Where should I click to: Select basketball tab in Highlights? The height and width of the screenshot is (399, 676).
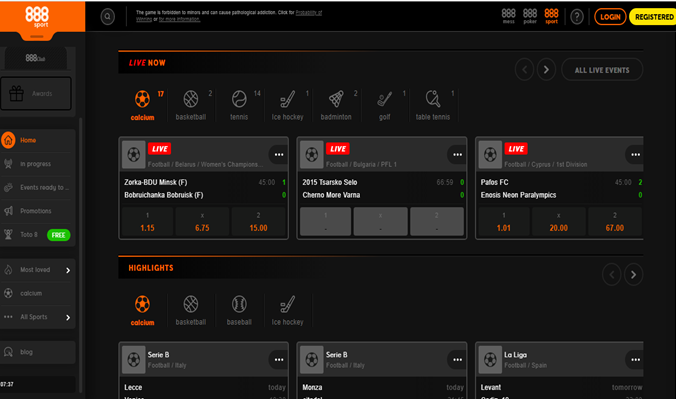(191, 311)
